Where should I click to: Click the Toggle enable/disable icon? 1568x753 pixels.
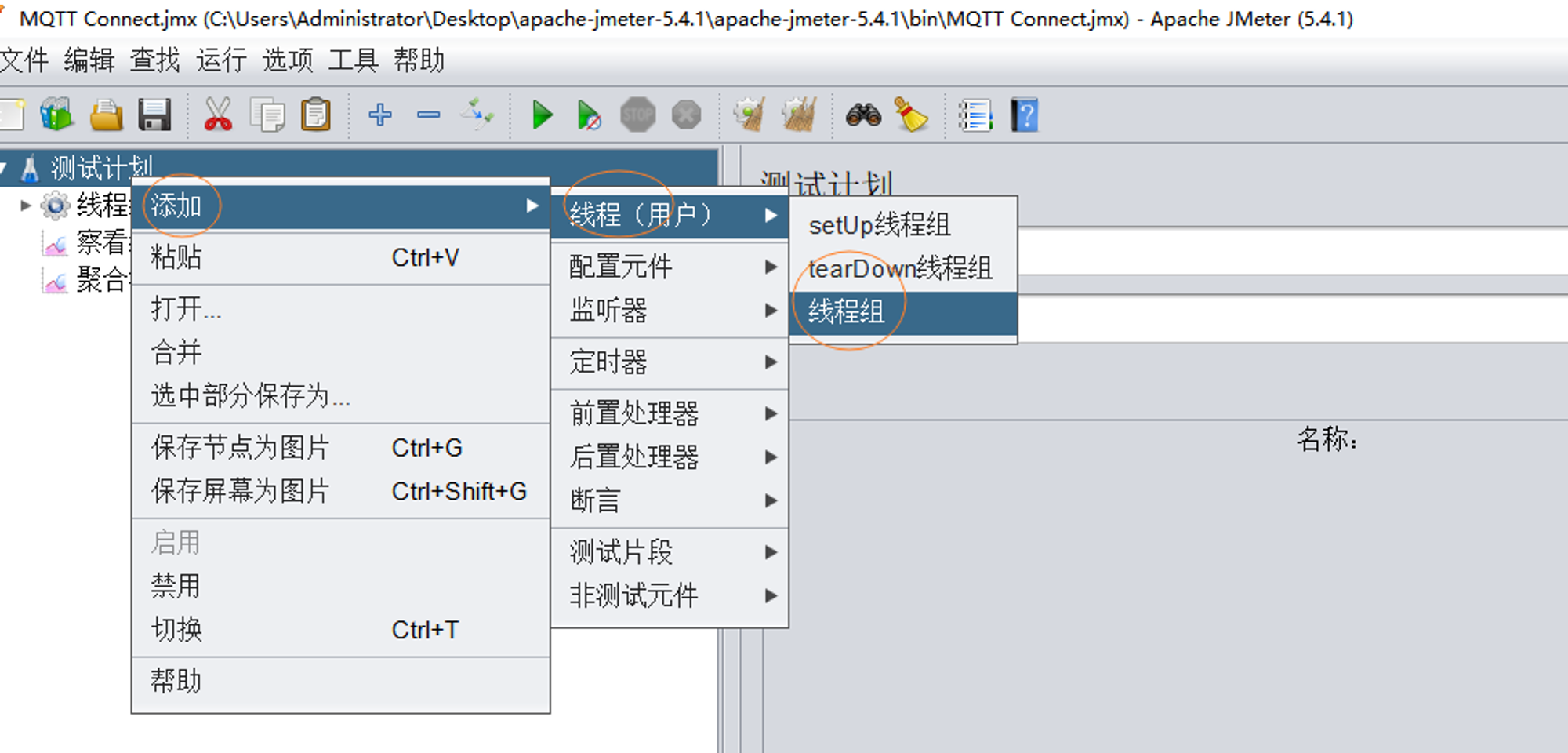(x=477, y=115)
